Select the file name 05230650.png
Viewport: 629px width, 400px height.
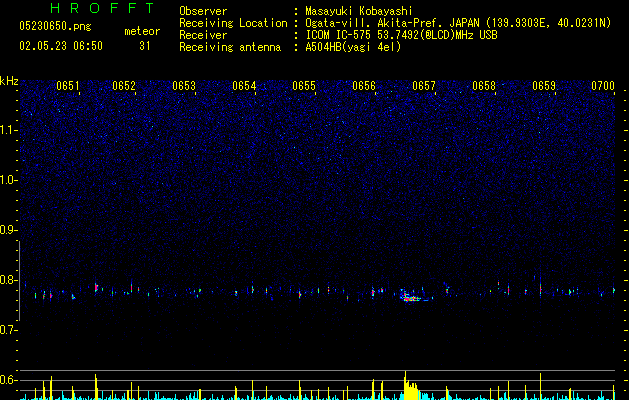55,27
